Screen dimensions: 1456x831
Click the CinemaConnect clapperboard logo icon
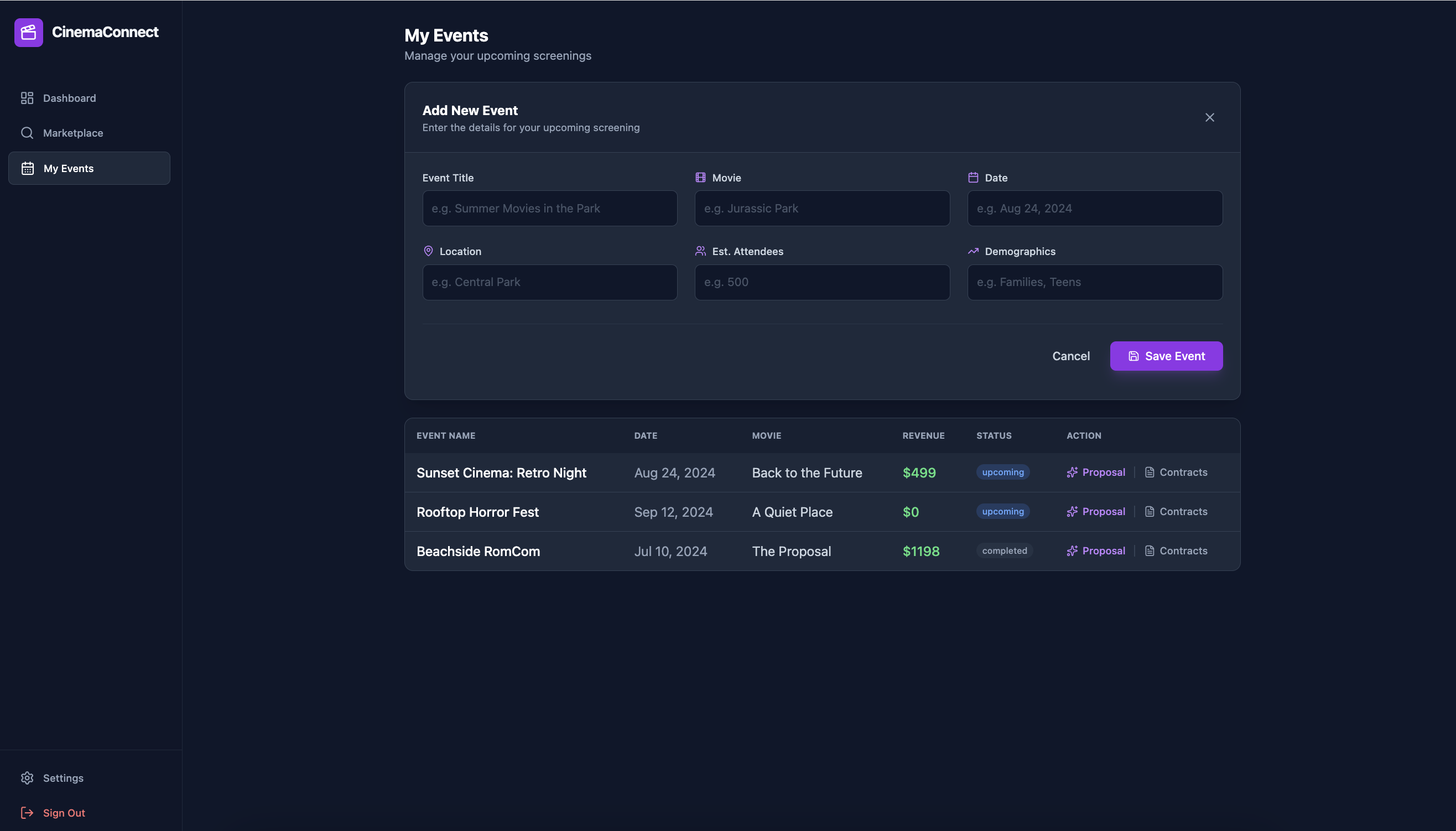pyautogui.click(x=29, y=33)
